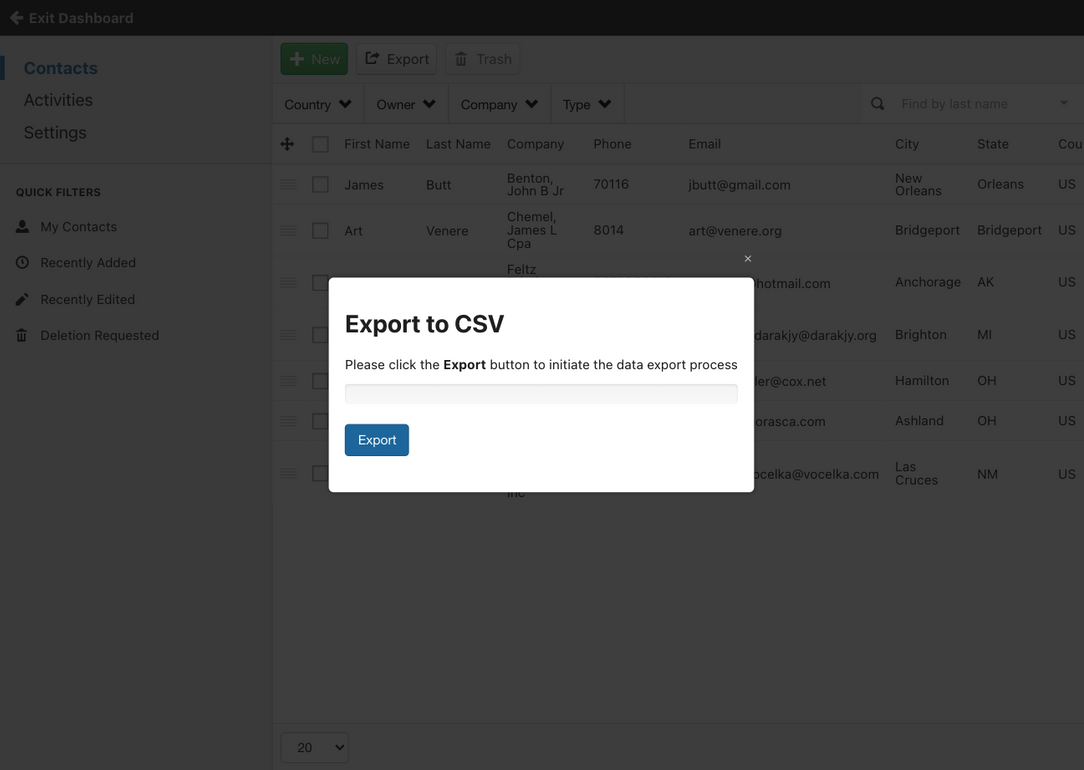
Task: Open the Contacts section
Action: pos(61,68)
